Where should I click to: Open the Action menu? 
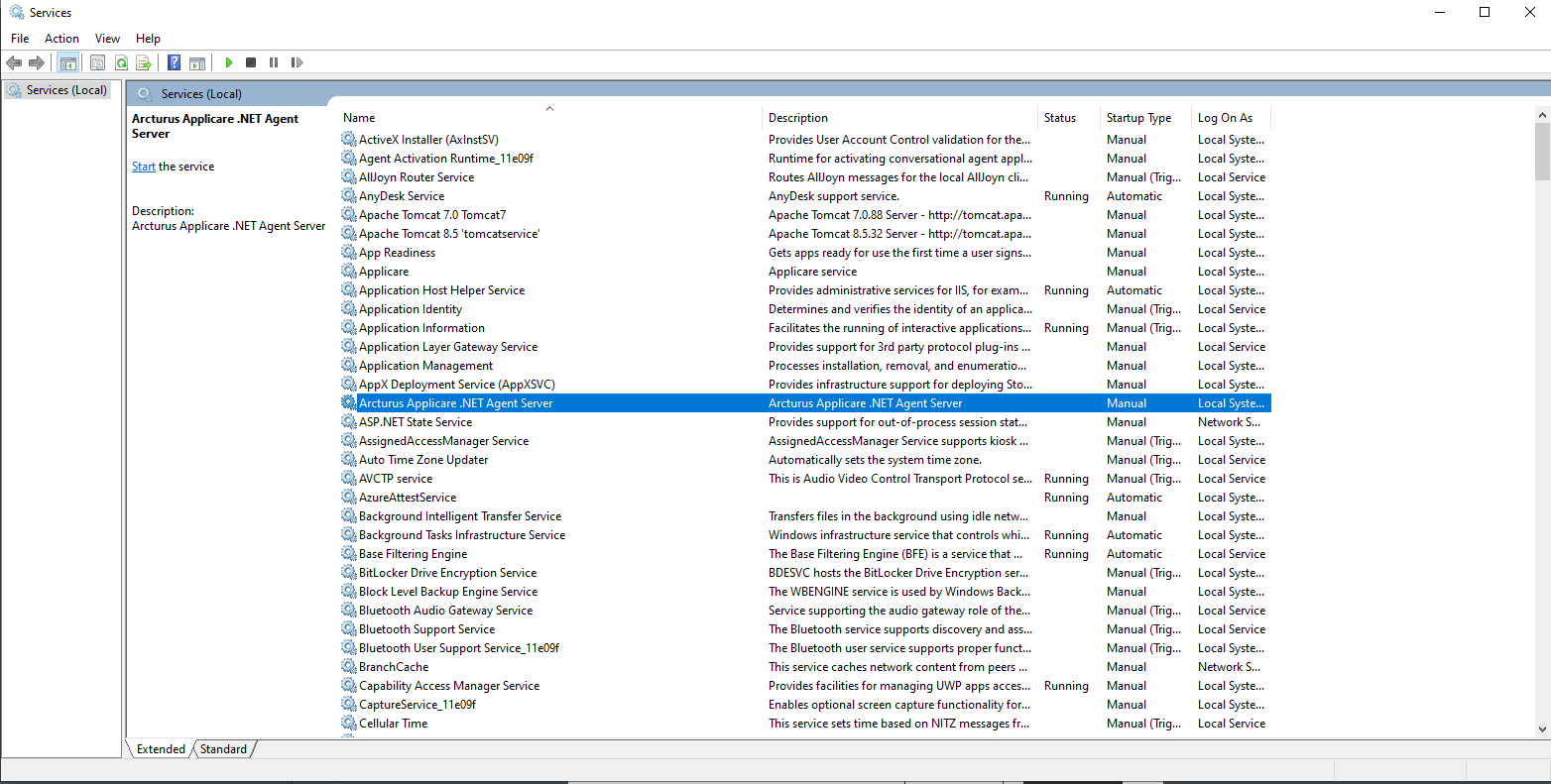pos(61,39)
